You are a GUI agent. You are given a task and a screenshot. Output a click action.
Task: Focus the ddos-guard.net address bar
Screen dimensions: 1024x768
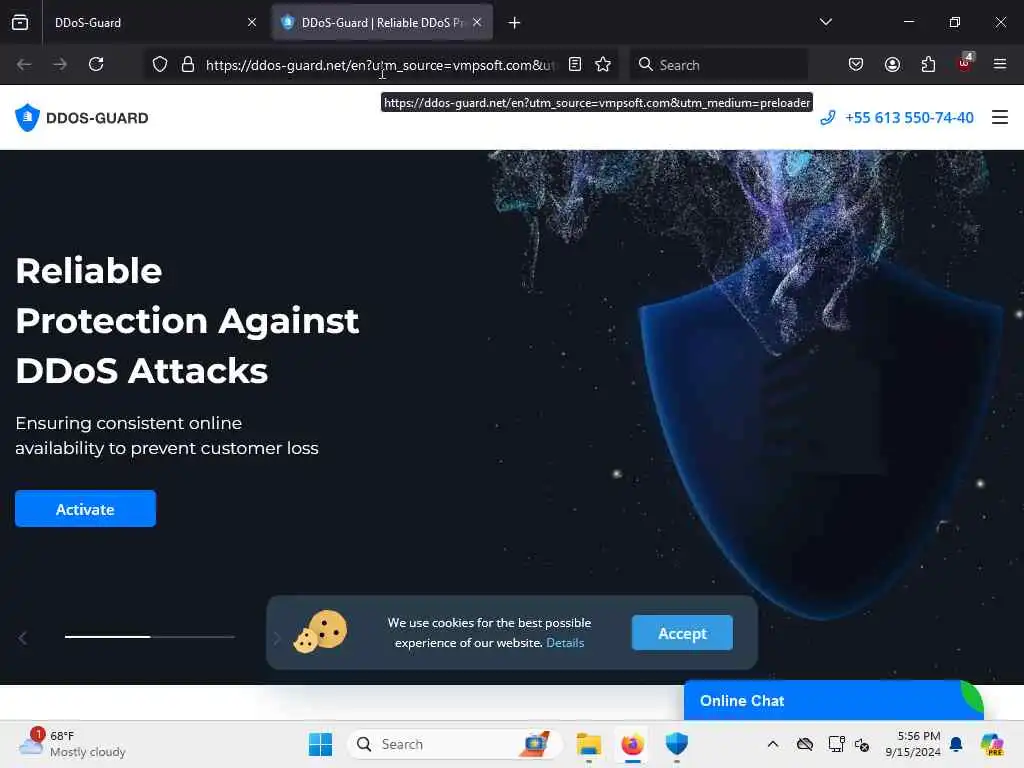pos(382,65)
